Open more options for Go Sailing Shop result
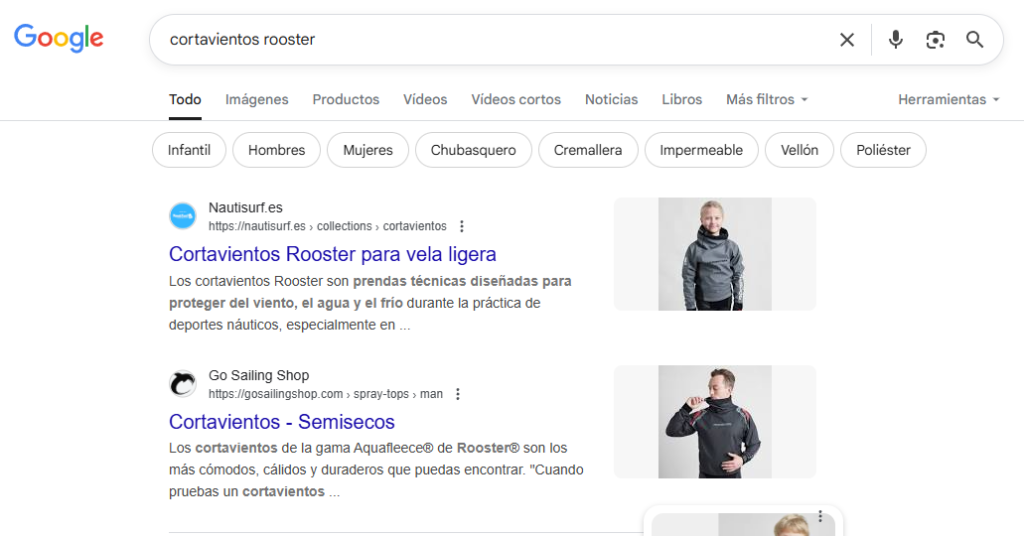Screen dimensions: 1024x536 tap(458, 394)
